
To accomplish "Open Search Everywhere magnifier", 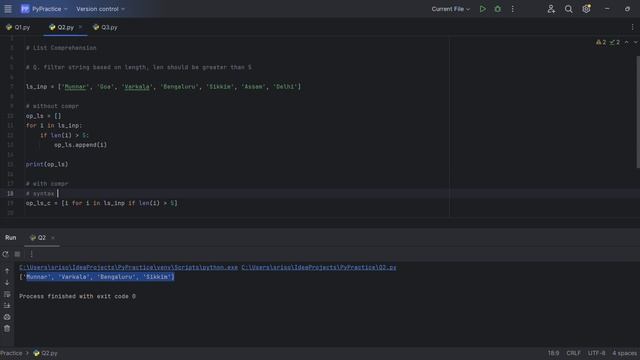I will click(568, 9).
